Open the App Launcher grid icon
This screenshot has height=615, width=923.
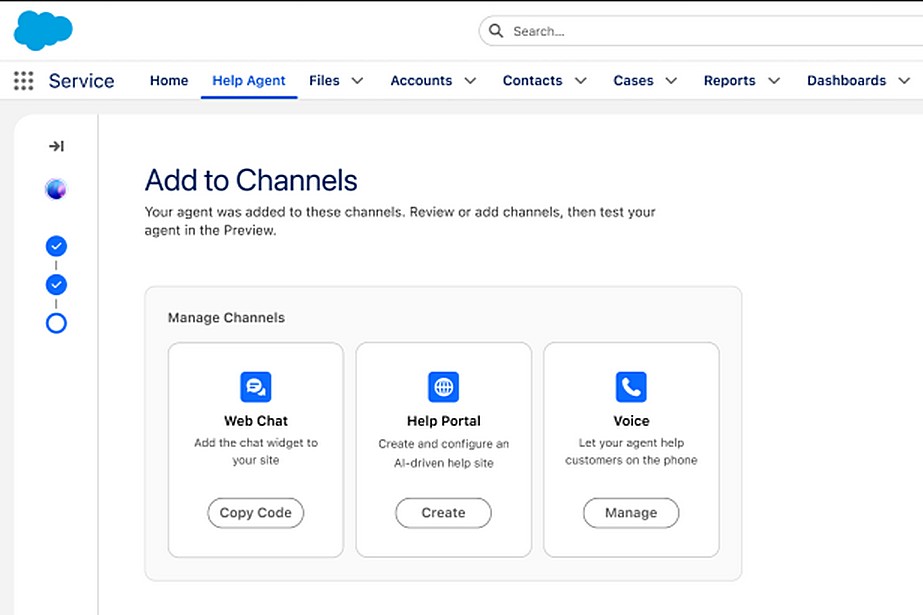[24, 81]
